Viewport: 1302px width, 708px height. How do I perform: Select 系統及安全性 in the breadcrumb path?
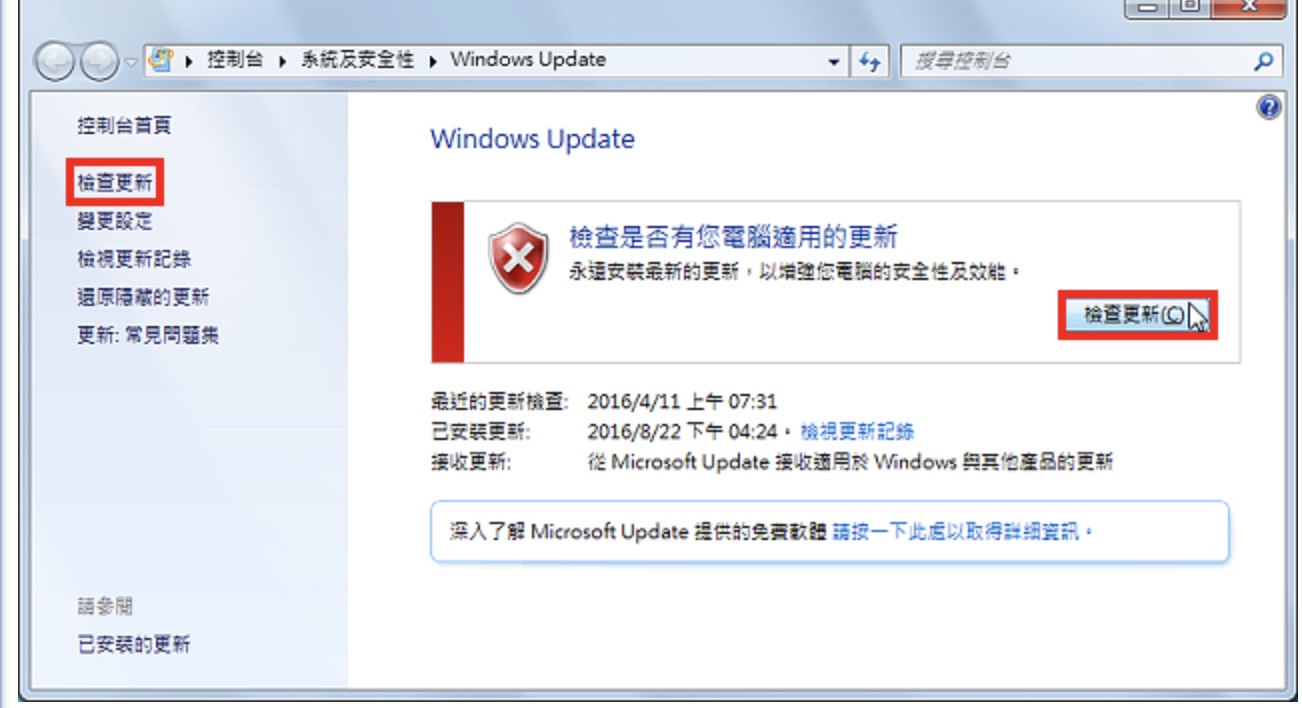pyautogui.click(x=357, y=59)
